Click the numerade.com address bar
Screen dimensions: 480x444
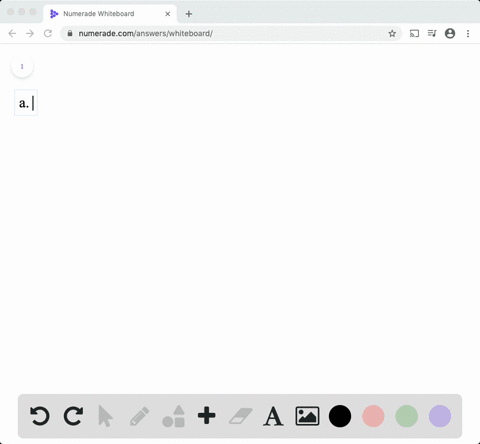[231, 33]
